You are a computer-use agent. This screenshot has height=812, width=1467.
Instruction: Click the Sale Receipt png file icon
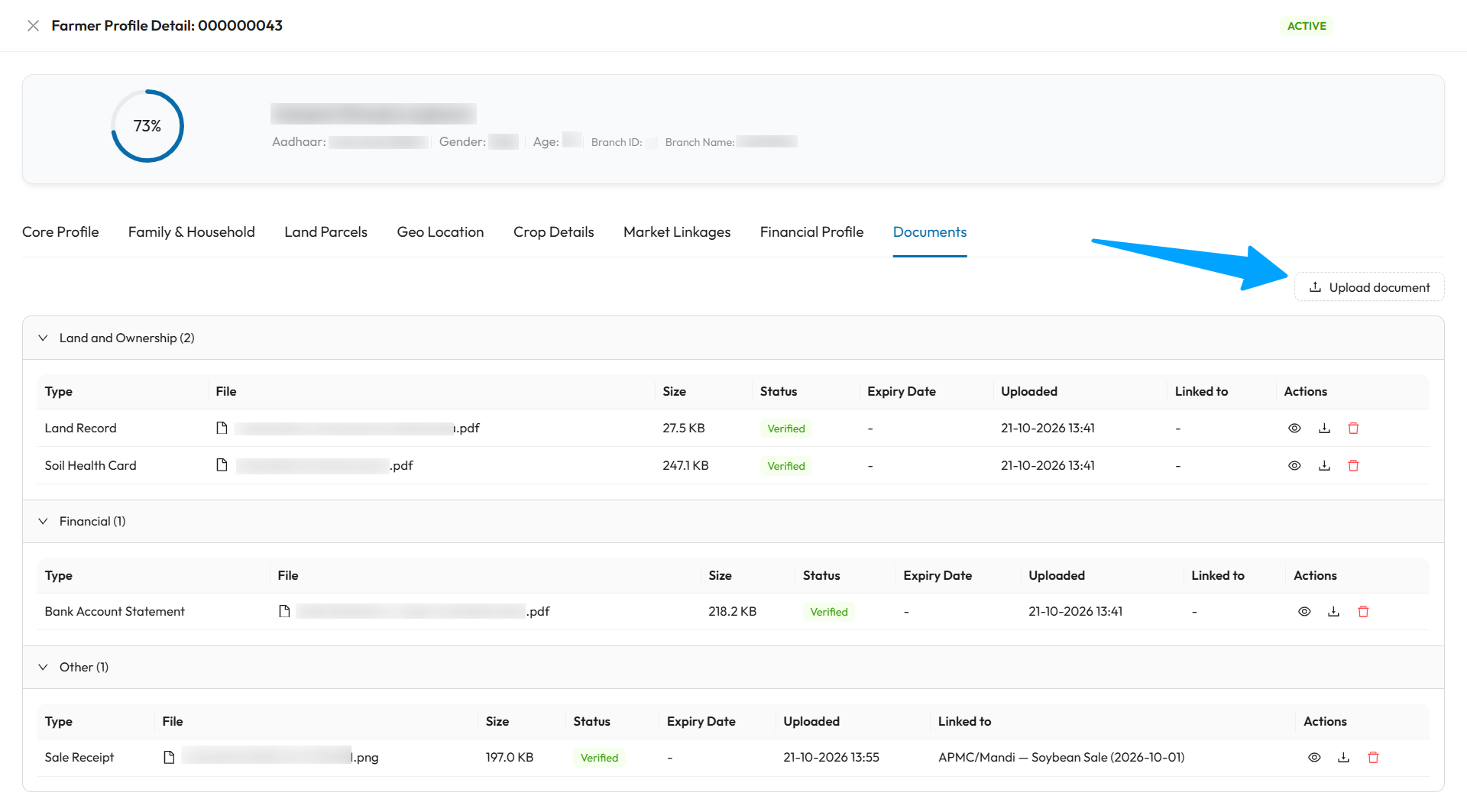click(x=169, y=757)
